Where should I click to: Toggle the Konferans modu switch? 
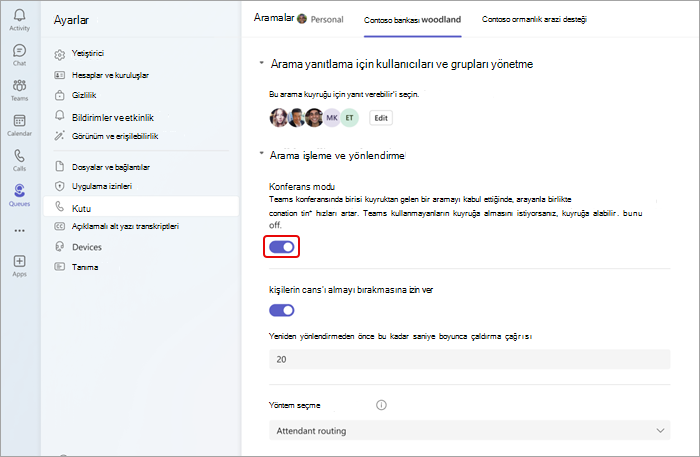click(282, 247)
